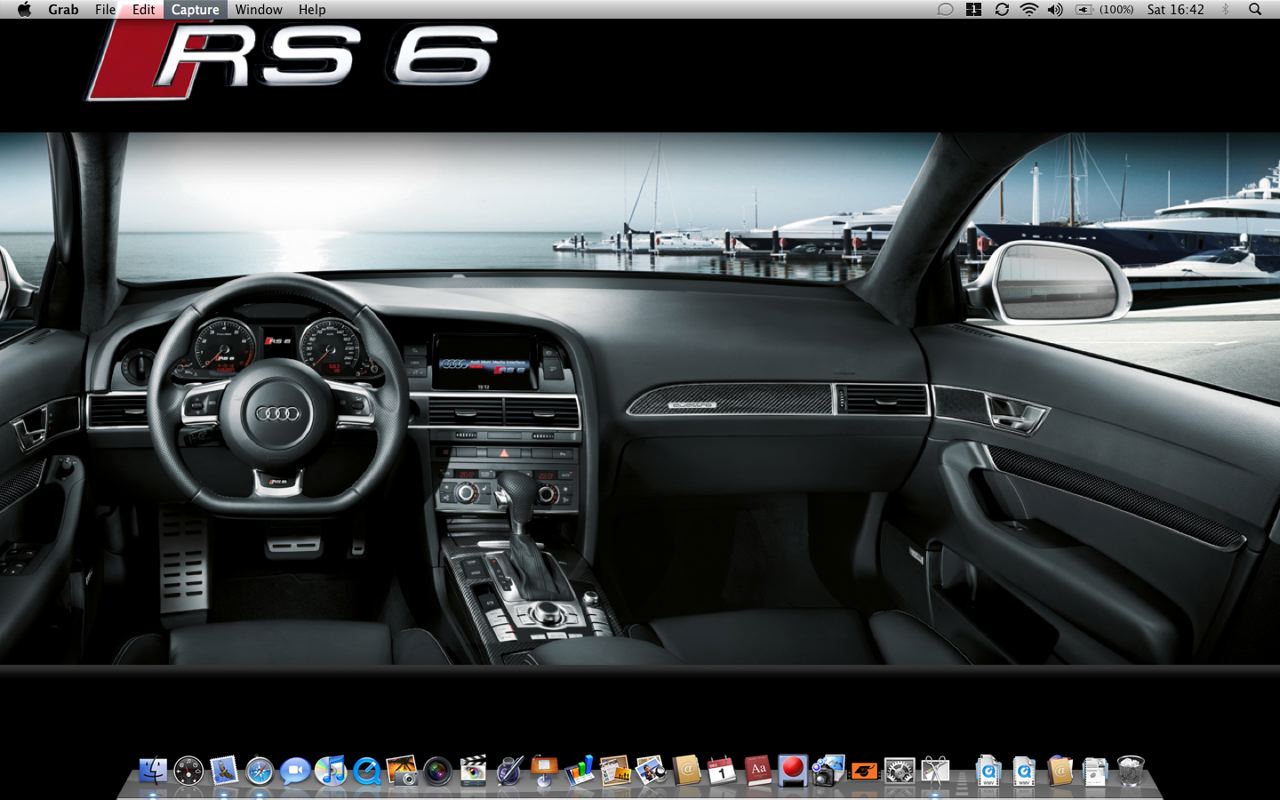
Task: Click the speech bubble status icon
Action: tap(945, 9)
